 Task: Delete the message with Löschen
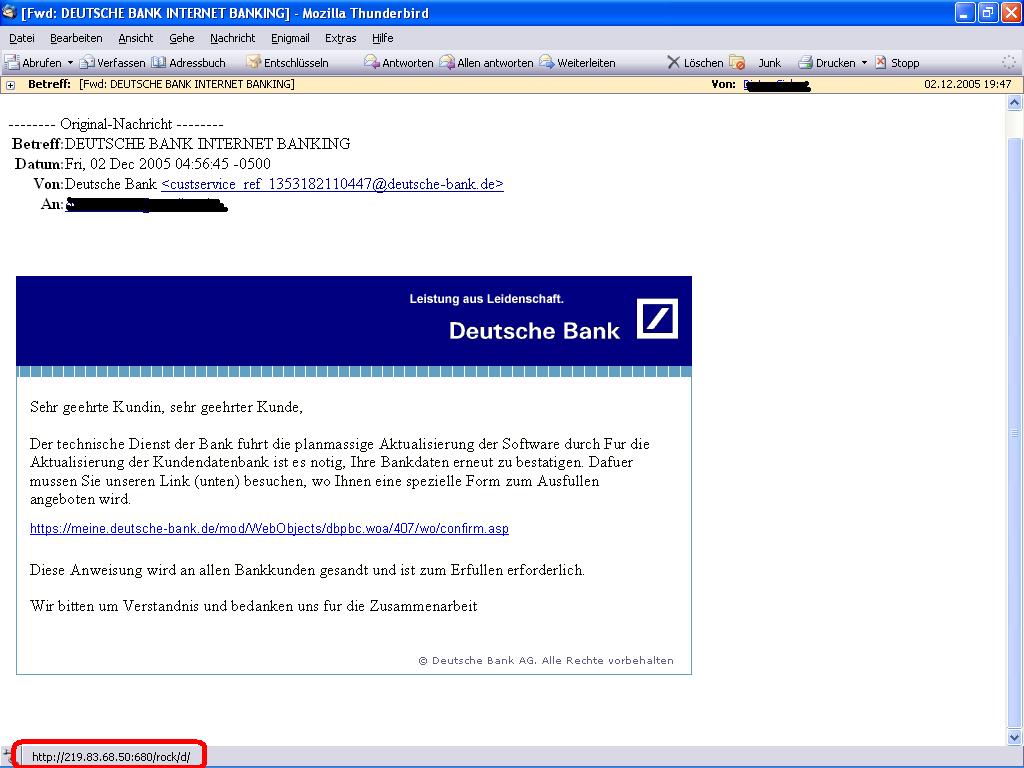(695, 63)
